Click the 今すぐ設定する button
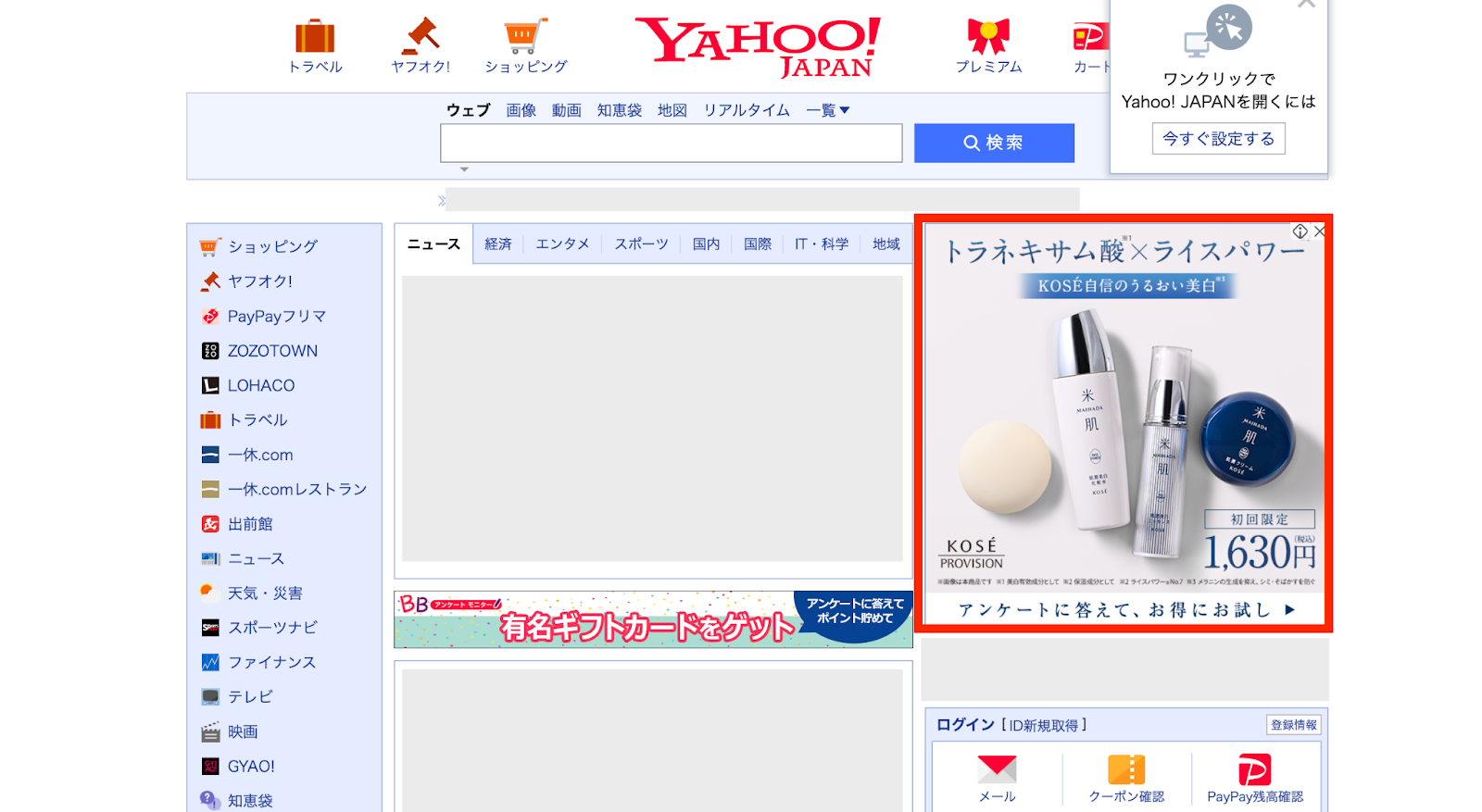 (1218, 139)
